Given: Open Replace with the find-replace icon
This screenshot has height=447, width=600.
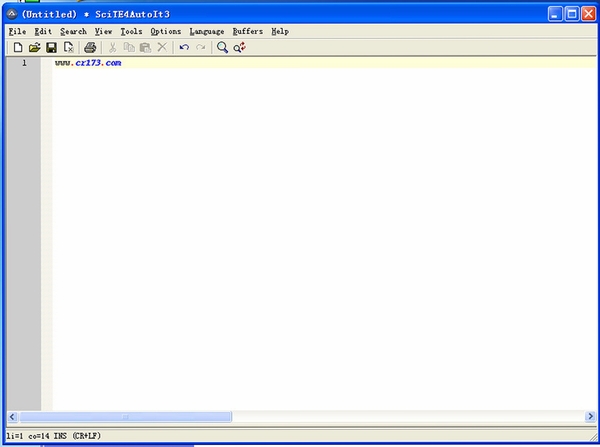Looking at the screenshot, I should coord(240,47).
